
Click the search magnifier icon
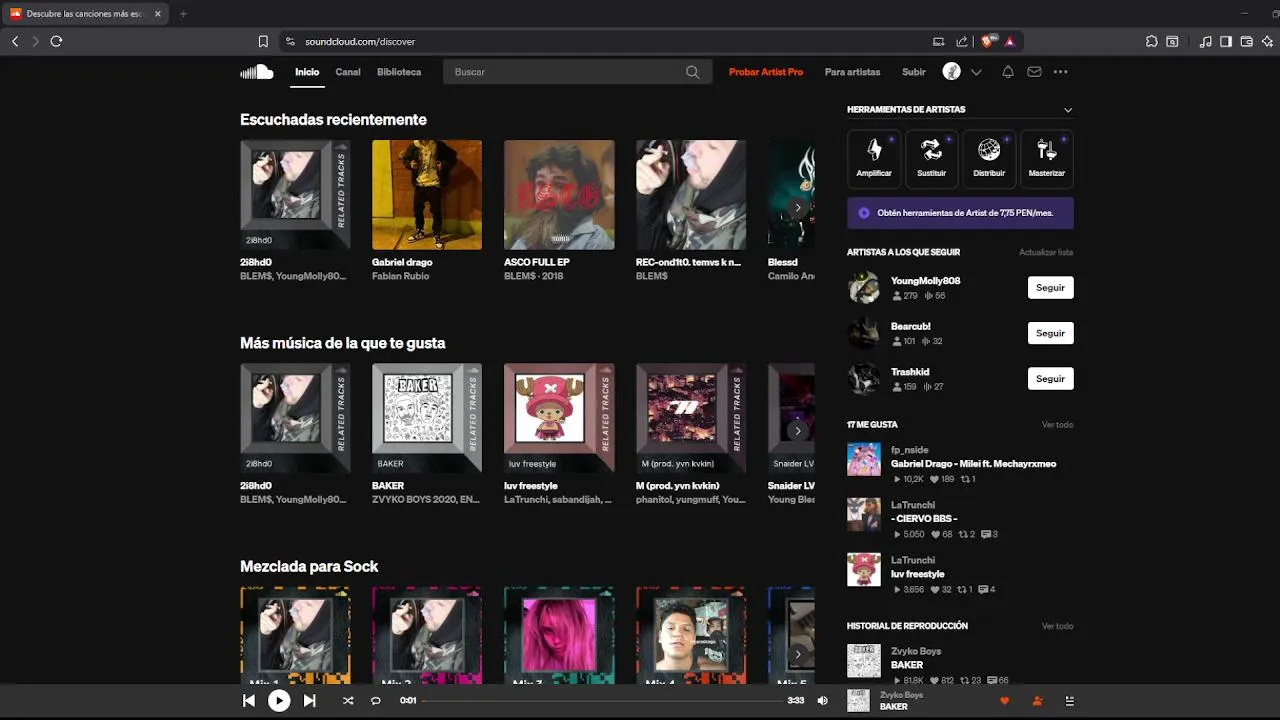coord(692,72)
